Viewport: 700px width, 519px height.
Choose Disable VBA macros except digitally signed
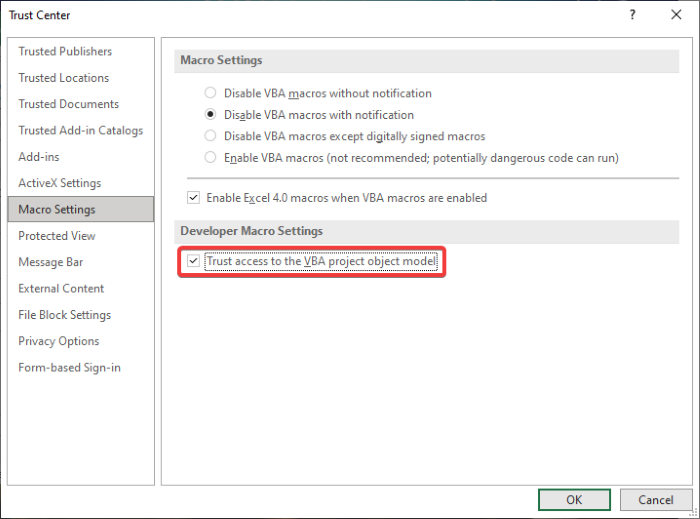click(210, 136)
